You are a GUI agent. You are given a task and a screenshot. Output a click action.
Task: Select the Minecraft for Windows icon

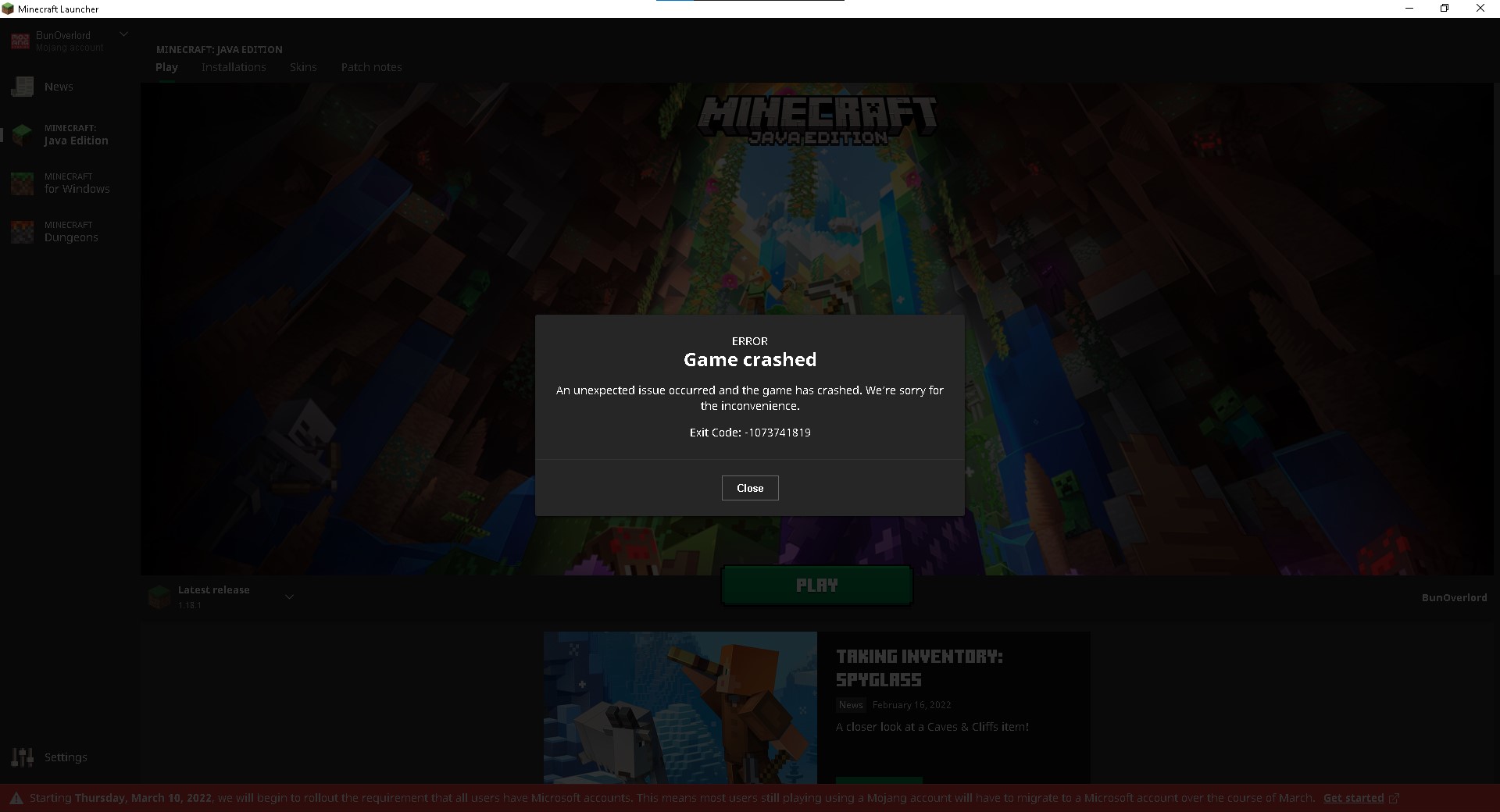[23, 183]
